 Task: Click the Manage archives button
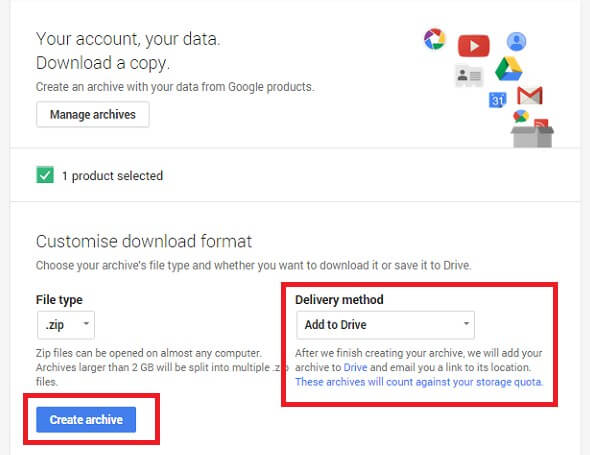[93, 114]
